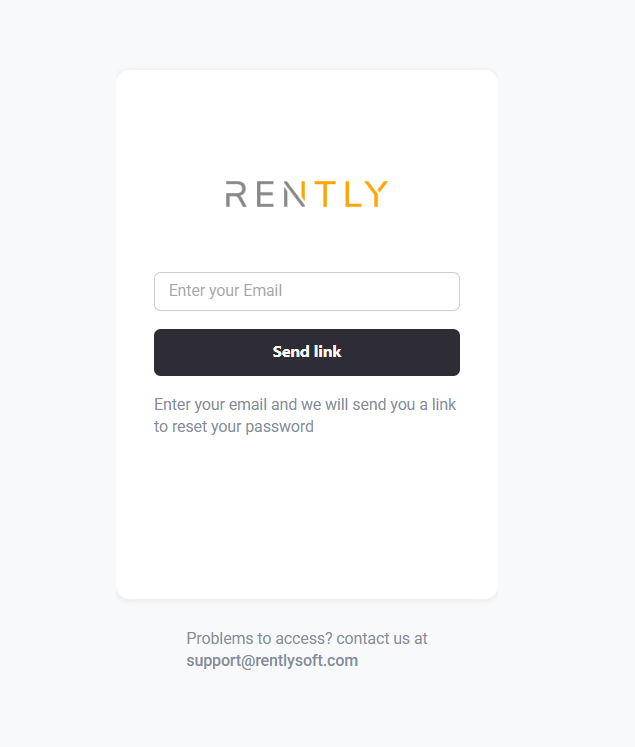Click the left edge of the Send link button
635x747 pixels.
click(161, 353)
